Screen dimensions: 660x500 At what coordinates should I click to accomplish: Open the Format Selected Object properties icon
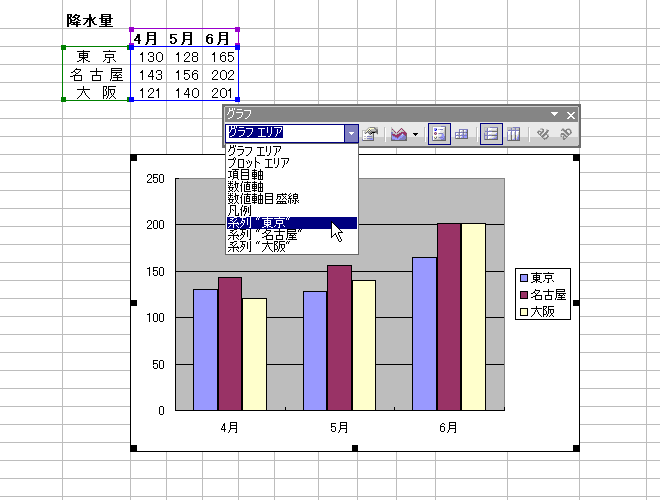tap(370, 134)
